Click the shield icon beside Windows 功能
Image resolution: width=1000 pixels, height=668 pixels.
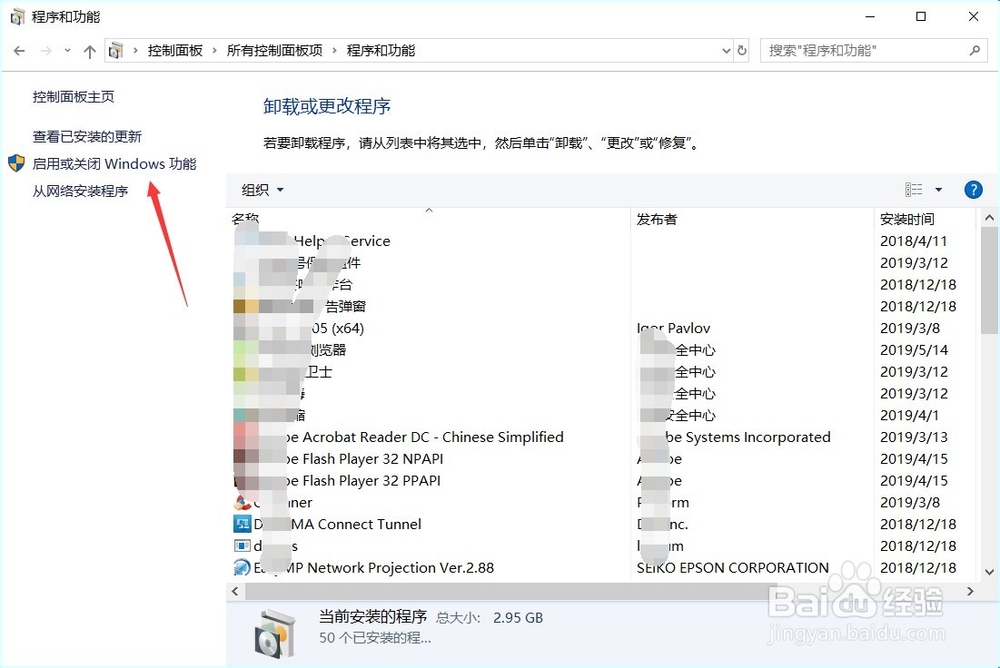pos(17,163)
